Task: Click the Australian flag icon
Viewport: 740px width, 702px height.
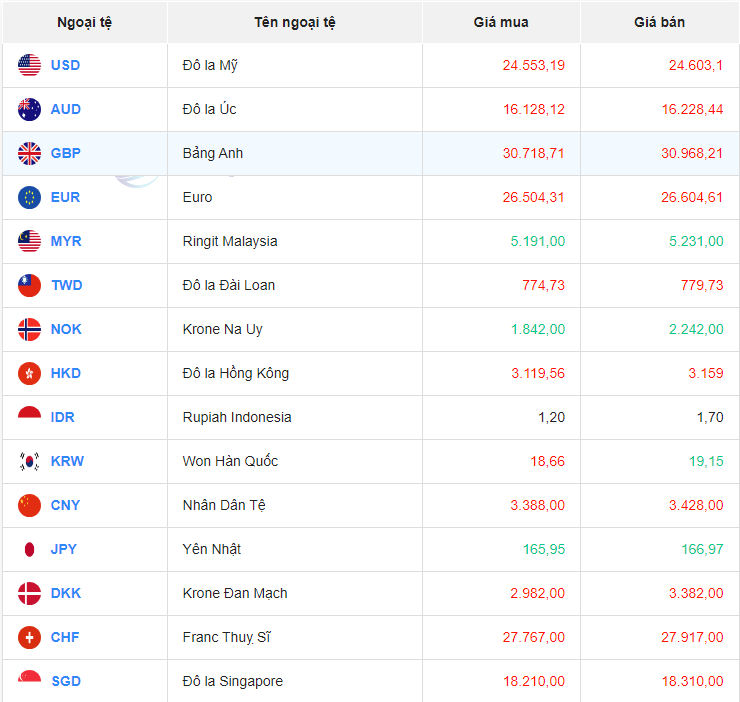Action: point(29,110)
